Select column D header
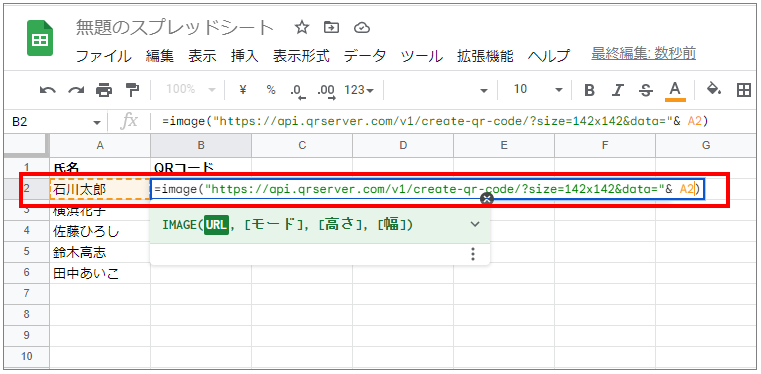This screenshot has width=761, height=374. point(403,145)
